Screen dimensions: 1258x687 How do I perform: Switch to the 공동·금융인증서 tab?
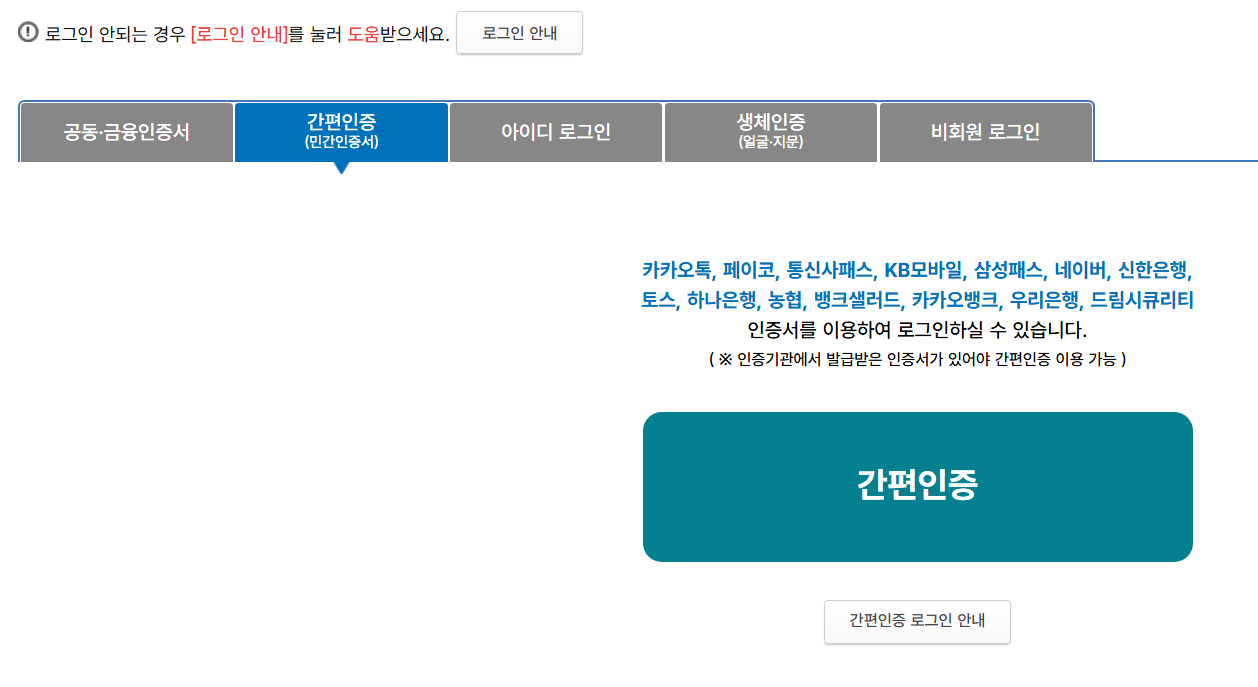pos(127,132)
